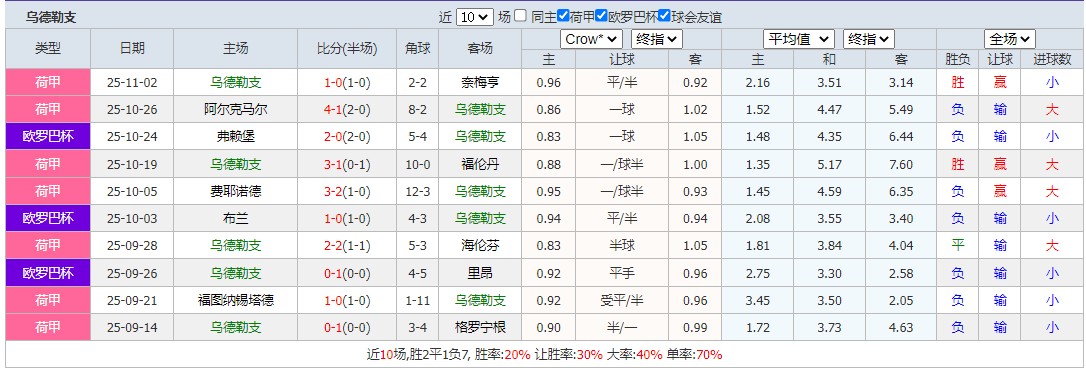This screenshot has width=1086, height=368.
Task: Click the home odds value 2.75
Action: (x=758, y=273)
